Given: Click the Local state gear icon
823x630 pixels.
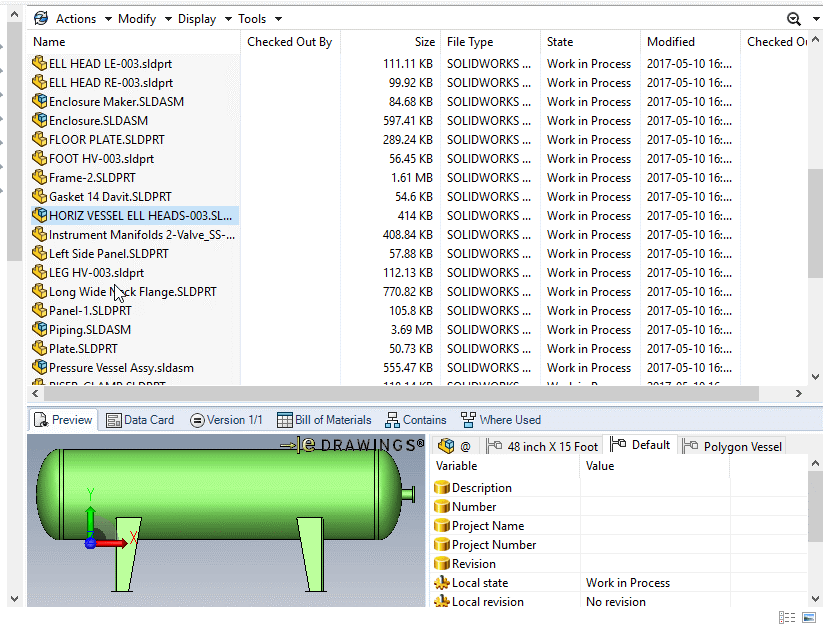Looking at the screenshot, I should tap(442, 583).
